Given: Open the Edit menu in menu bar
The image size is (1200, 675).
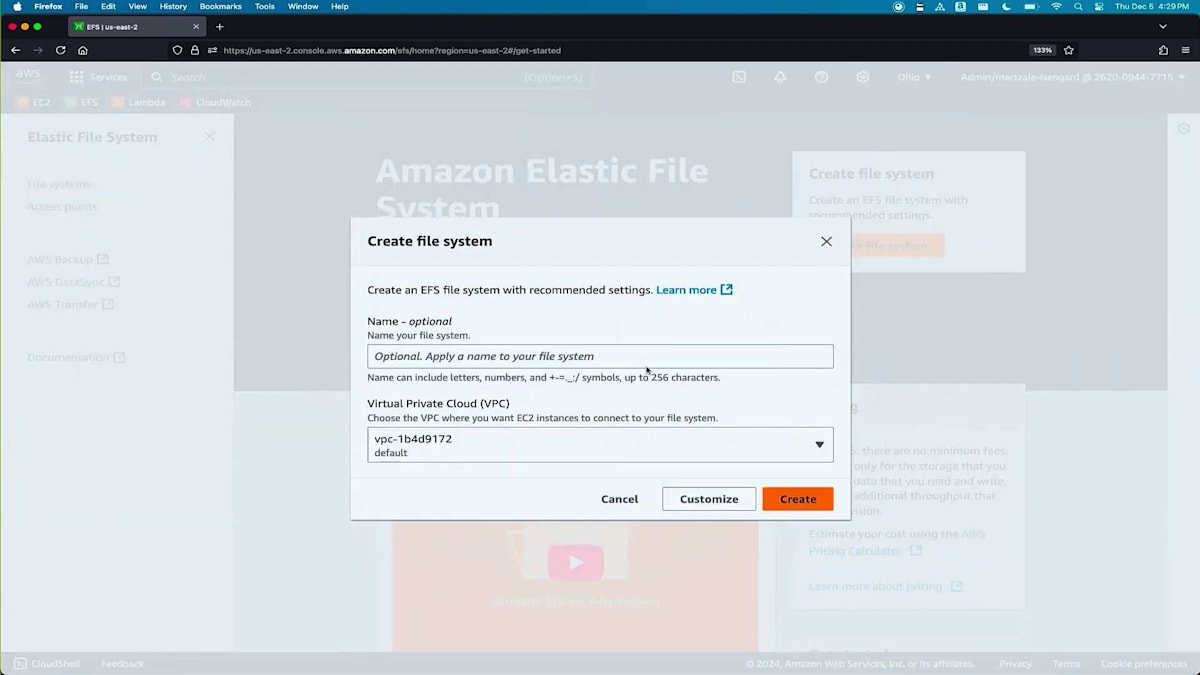Looking at the screenshot, I should click(108, 6).
